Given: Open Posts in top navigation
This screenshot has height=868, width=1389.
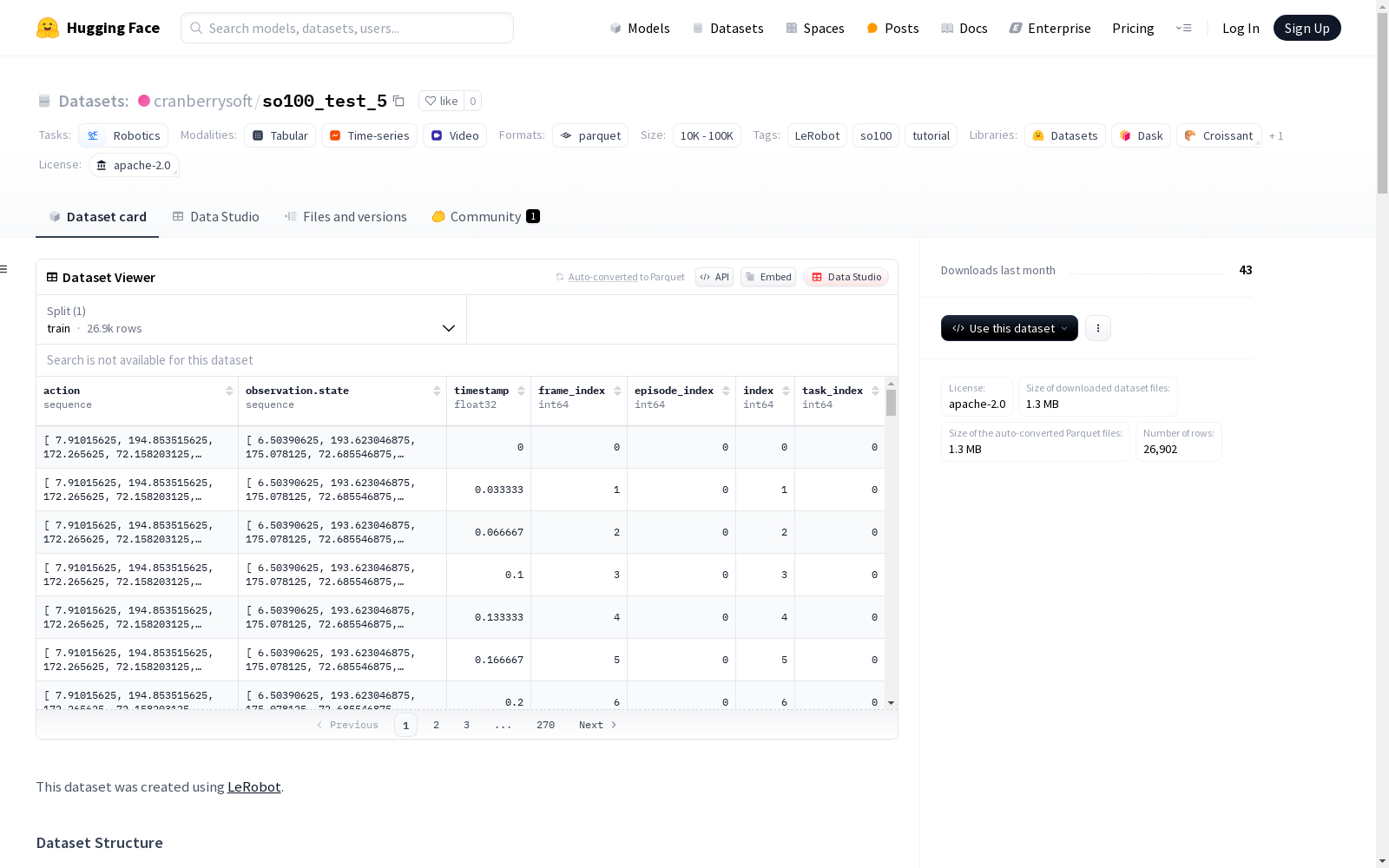Looking at the screenshot, I should tap(892, 28).
